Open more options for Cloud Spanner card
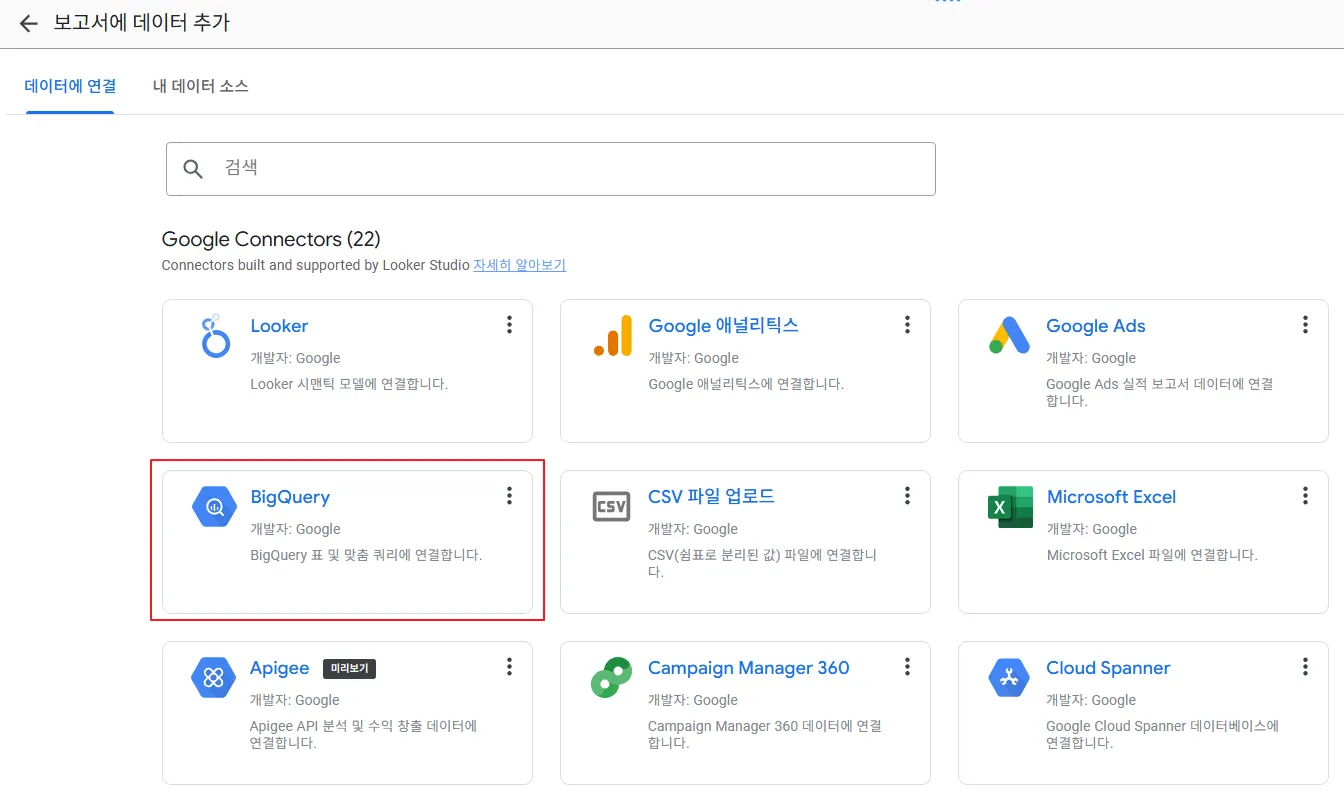The height and width of the screenshot is (800, 1344). coord(1305,666)
